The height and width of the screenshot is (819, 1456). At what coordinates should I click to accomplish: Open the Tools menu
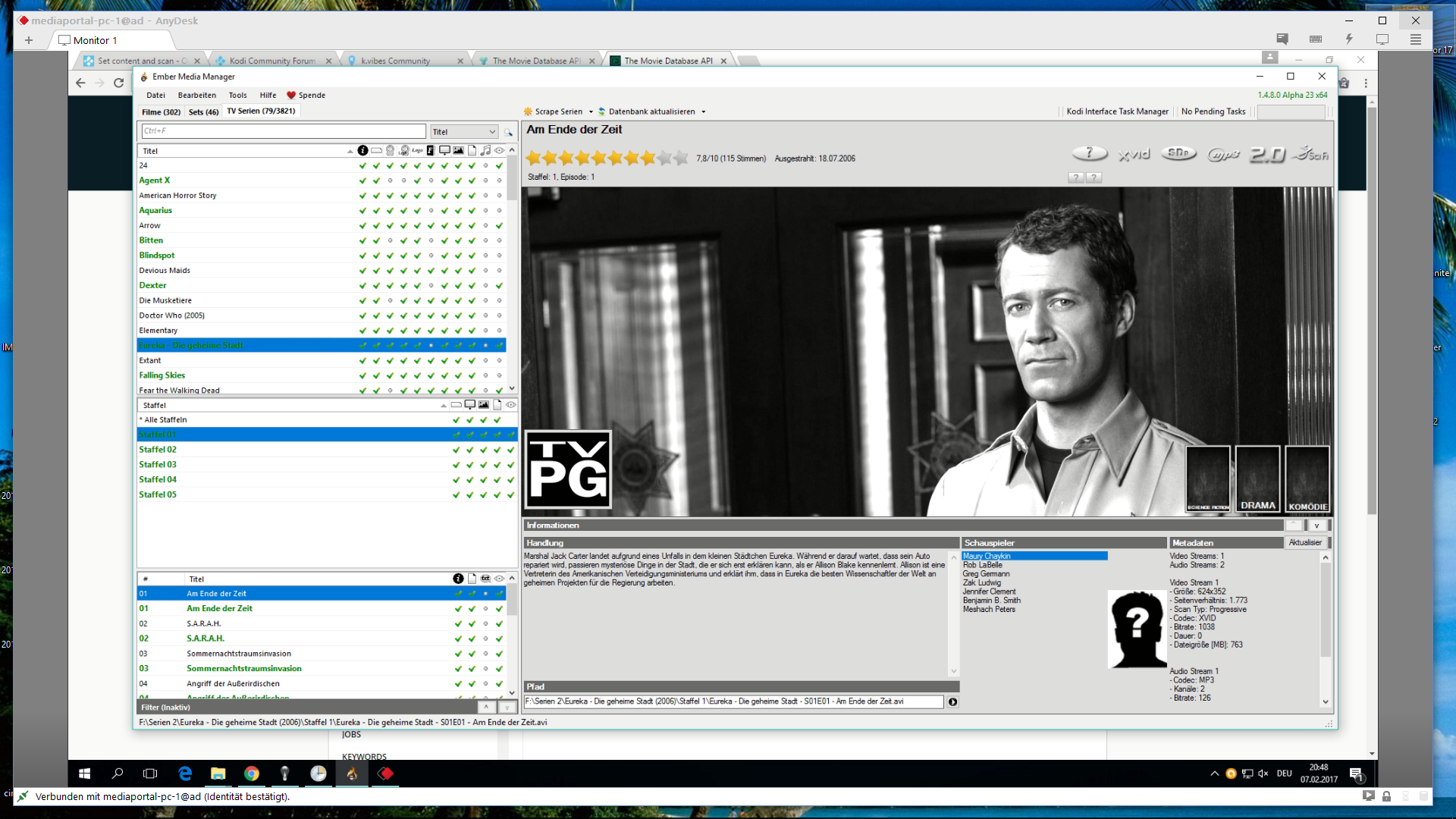238,96
